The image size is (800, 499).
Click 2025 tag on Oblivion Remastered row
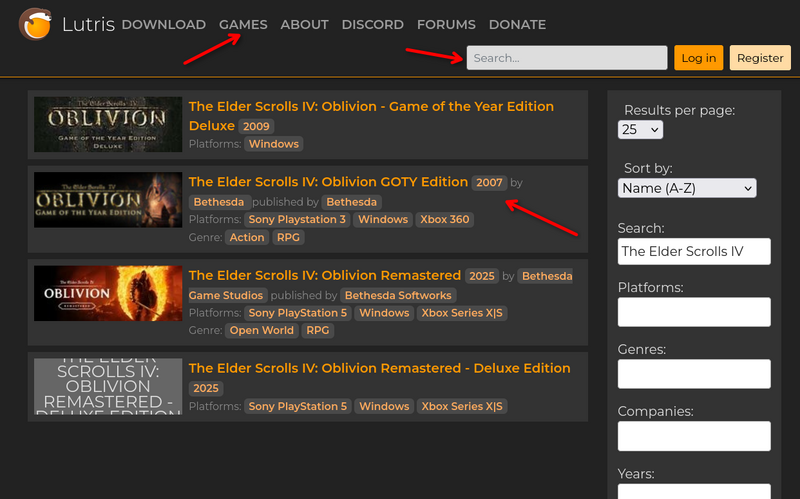482,276
